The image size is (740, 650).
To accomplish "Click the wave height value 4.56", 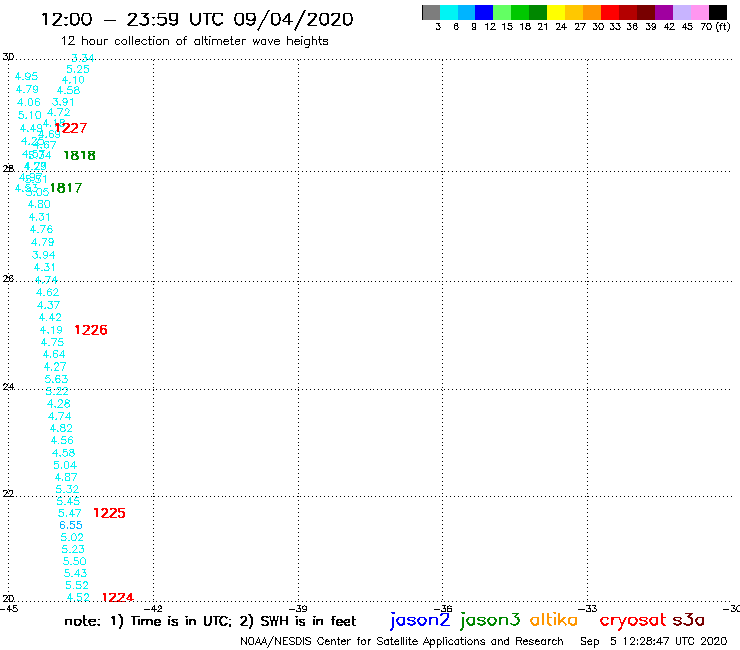I will (x=62, y=440).
